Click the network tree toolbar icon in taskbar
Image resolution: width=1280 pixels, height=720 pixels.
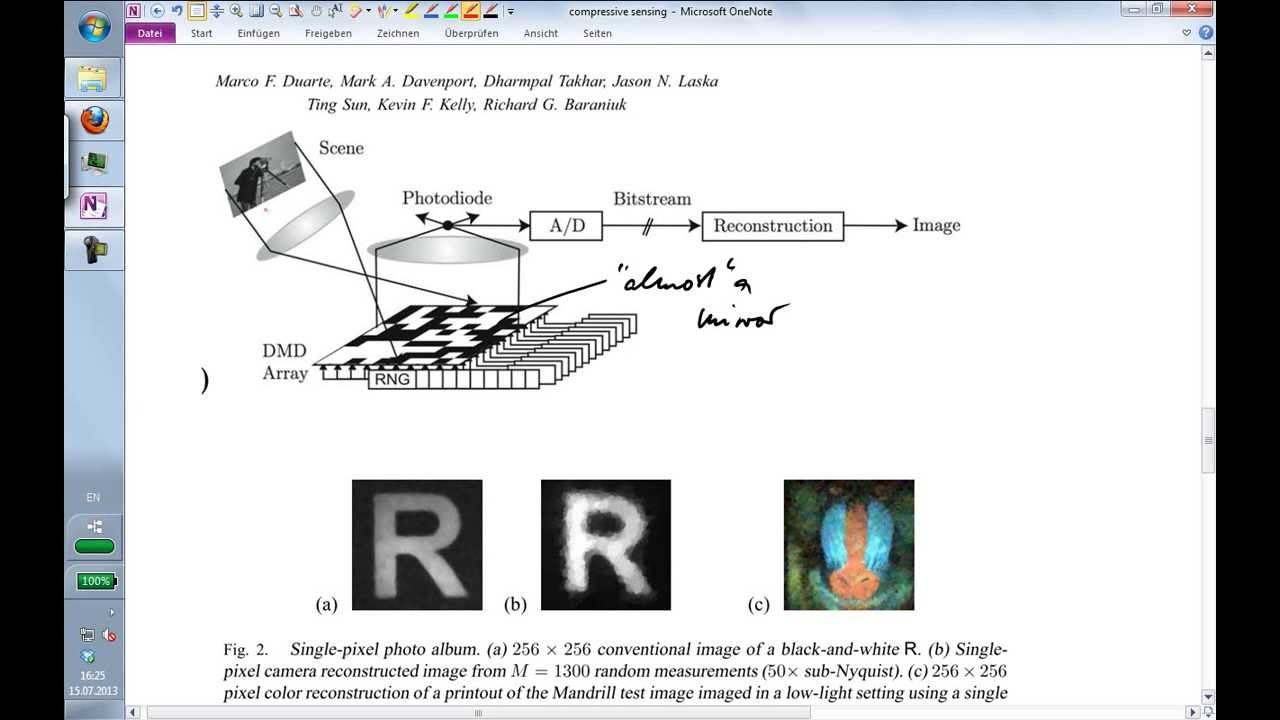94,526
